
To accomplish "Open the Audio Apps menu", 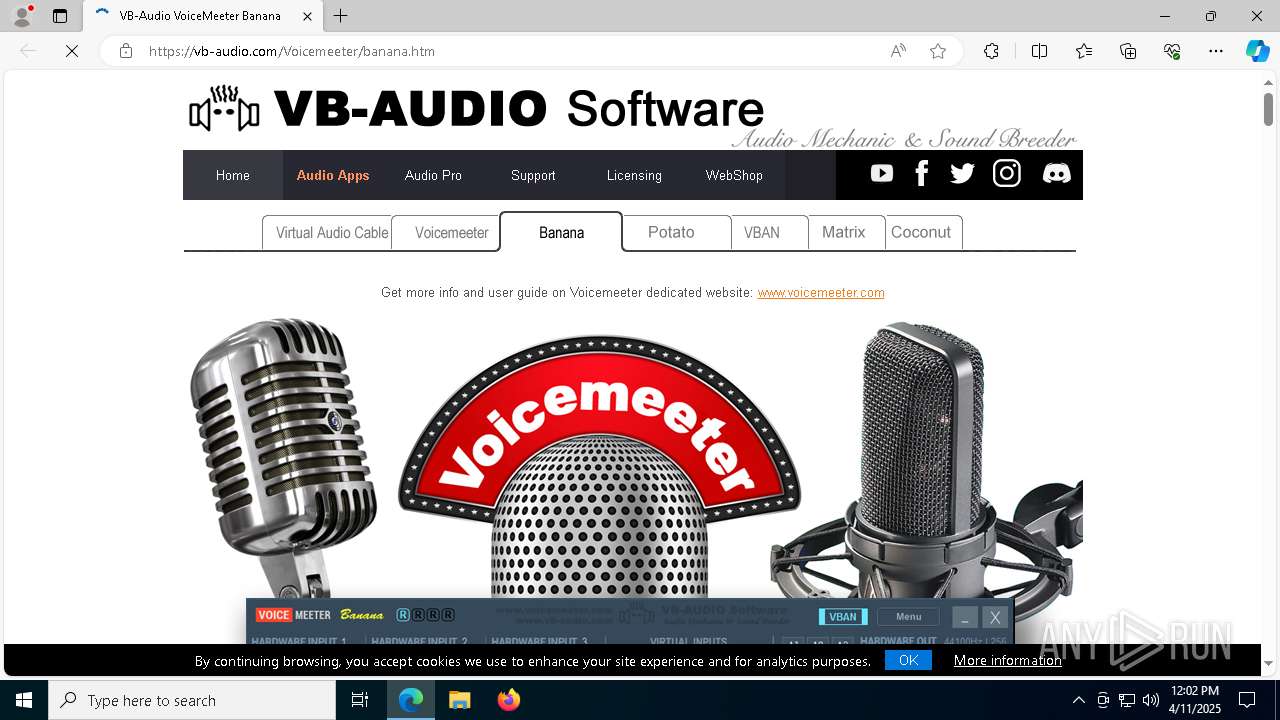I will (333, 175).
